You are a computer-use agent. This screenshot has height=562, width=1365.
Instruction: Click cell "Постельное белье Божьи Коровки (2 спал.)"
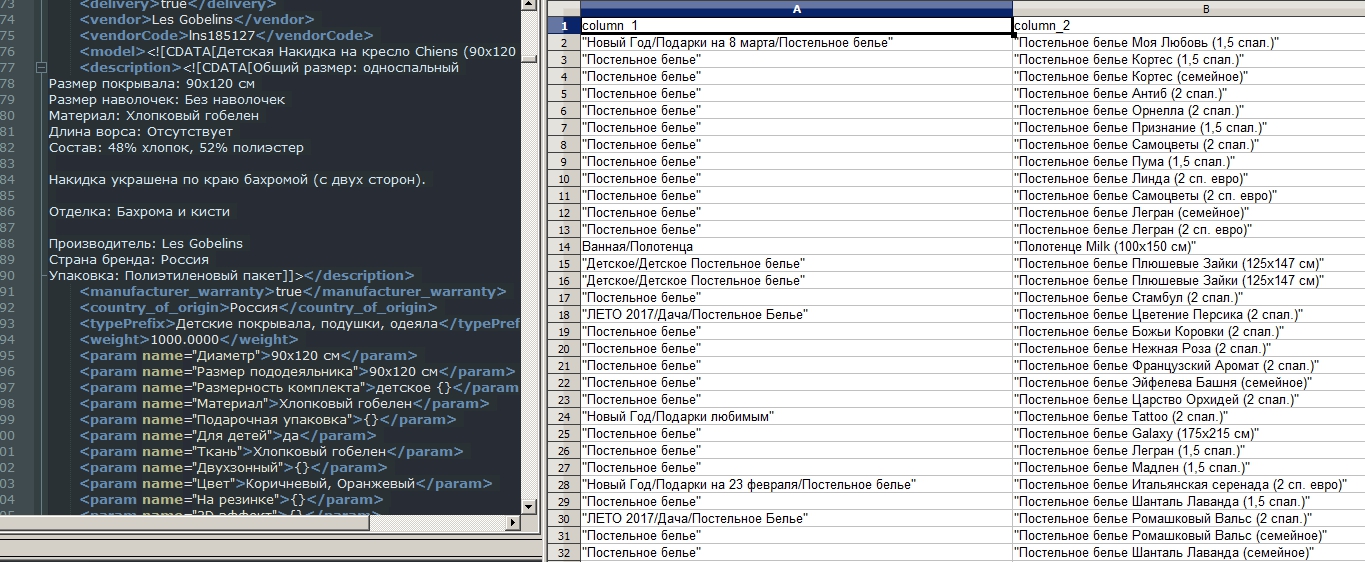click(x=1189, y=332)
